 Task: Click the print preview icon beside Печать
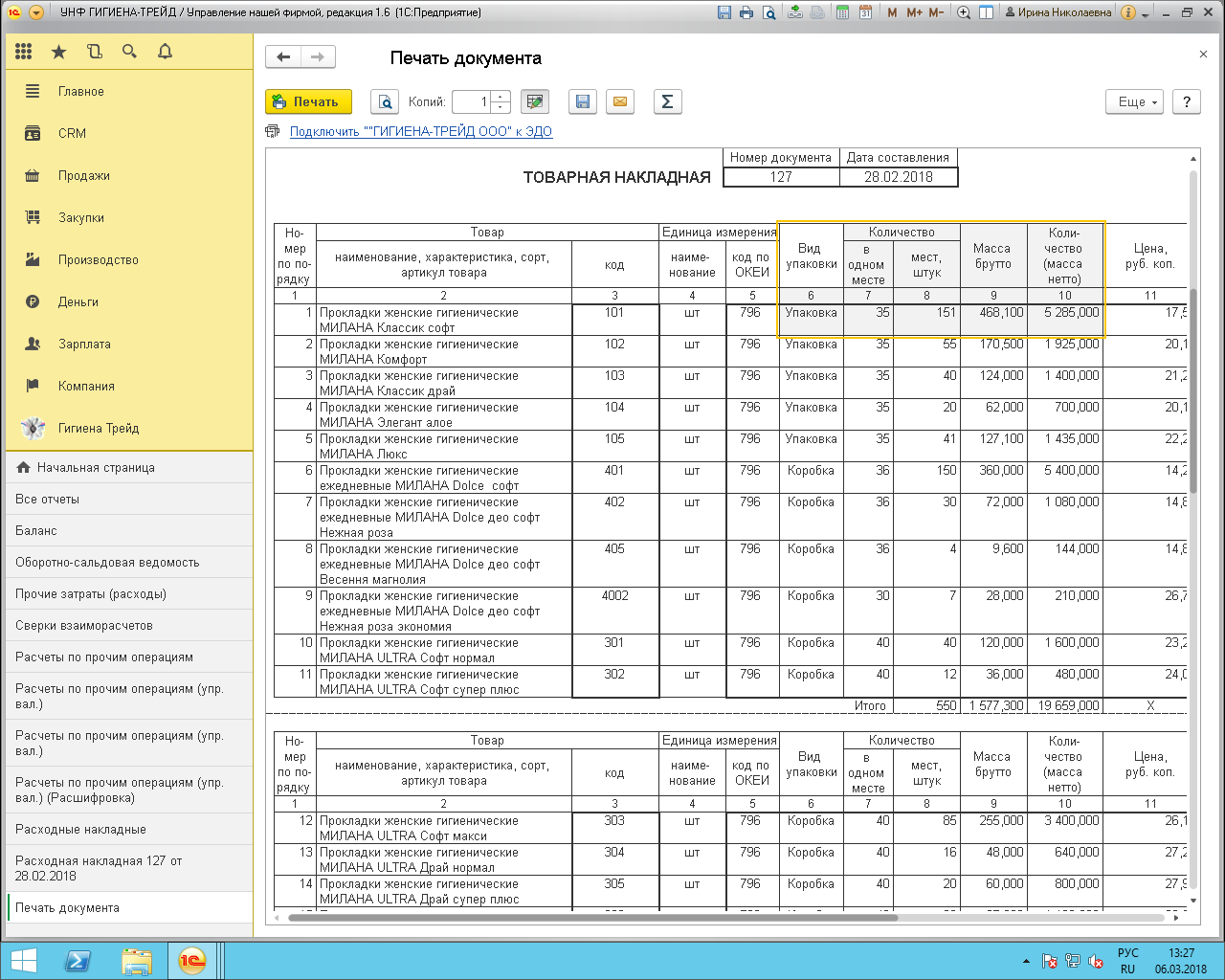[385, 101]
